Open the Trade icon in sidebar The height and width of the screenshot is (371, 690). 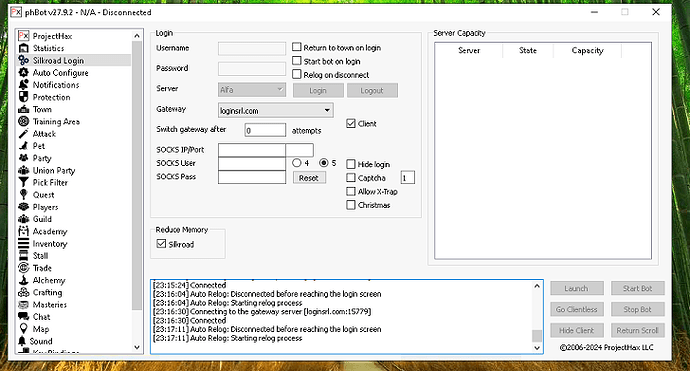pos(23,268)
